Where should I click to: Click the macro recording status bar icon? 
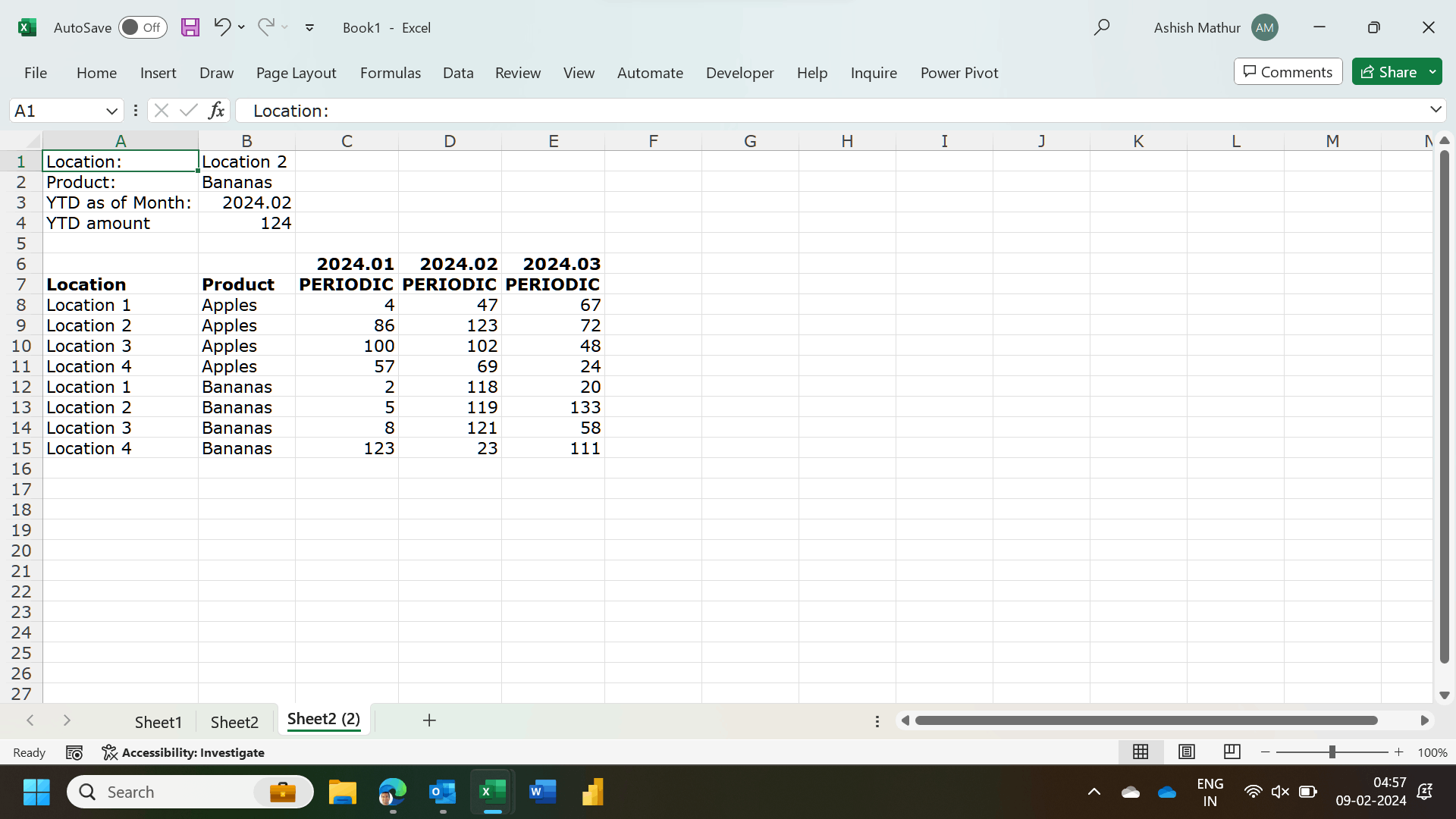click(74, 752)
